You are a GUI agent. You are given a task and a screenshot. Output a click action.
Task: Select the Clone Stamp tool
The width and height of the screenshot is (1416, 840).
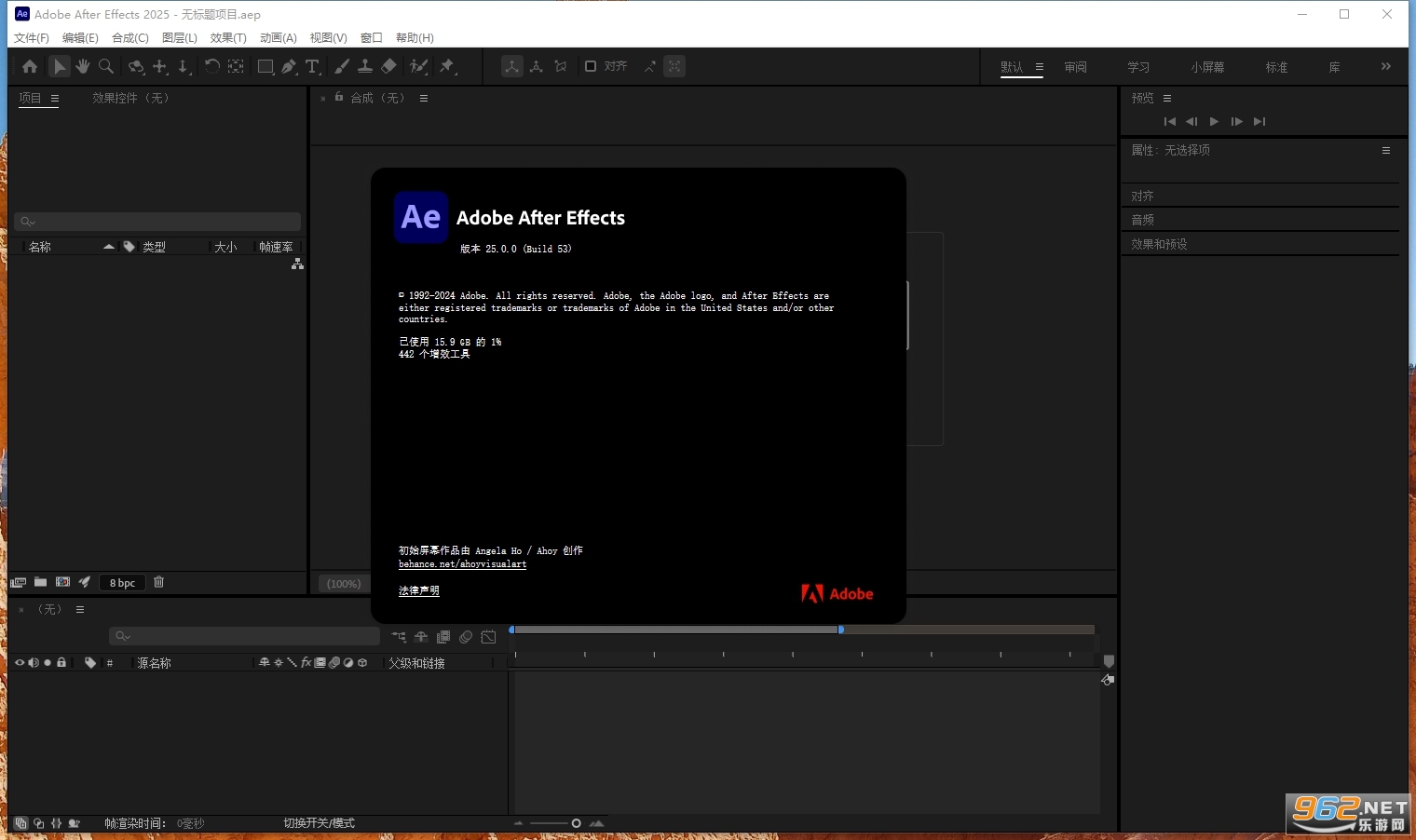tap(365, 66)
